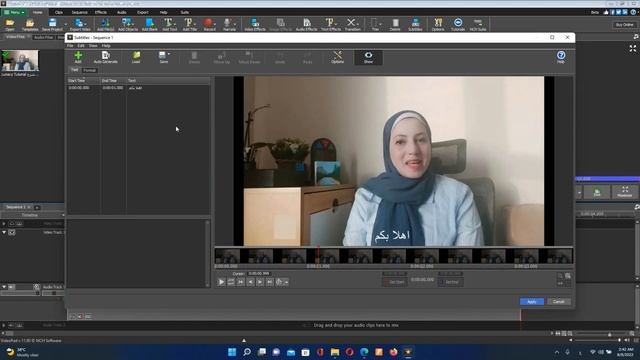Click the Buy Online button

[624, 24]
